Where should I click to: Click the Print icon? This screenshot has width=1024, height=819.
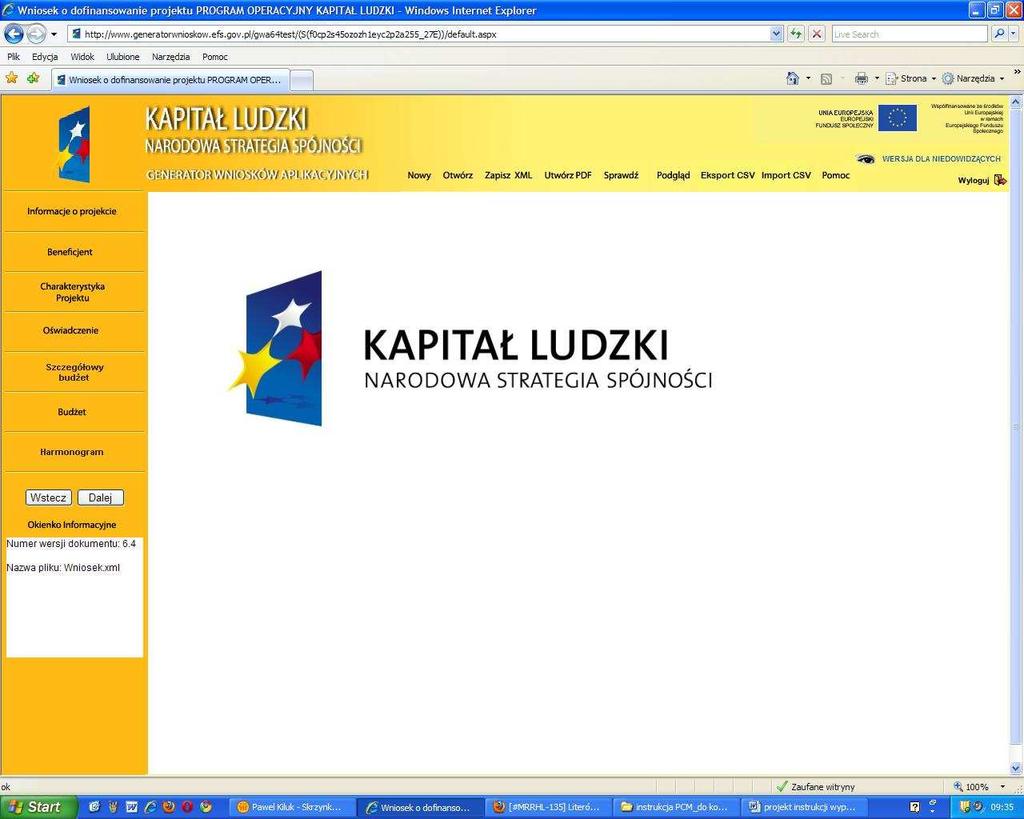point(861,78)
